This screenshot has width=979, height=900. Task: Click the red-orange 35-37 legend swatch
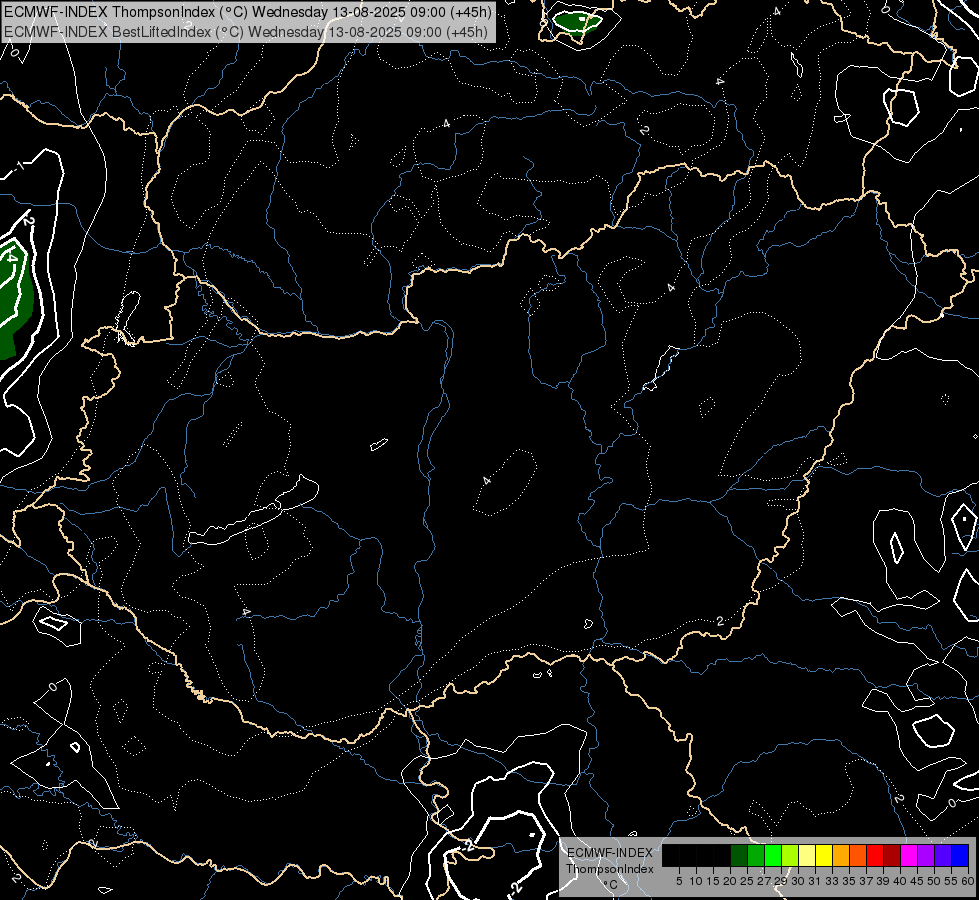coord(858,855)
